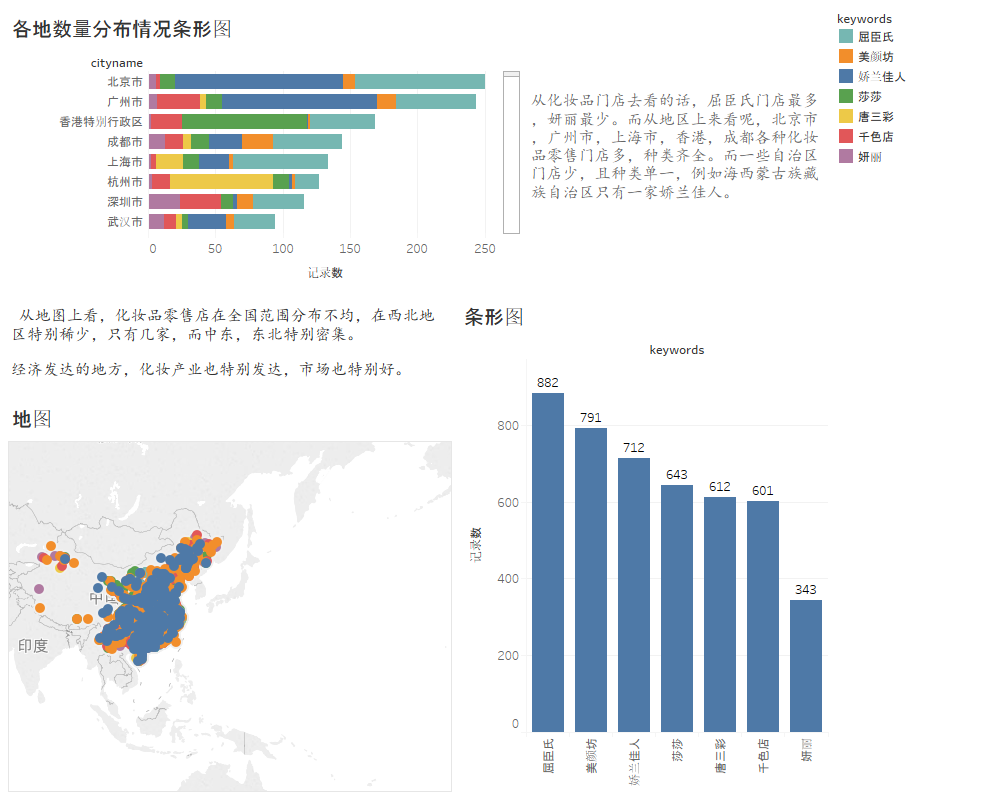The height and width of the screenshot is (799, 999).
Task: Select the 莎莎 green legend swatch
Action: [x=845, y=96]
